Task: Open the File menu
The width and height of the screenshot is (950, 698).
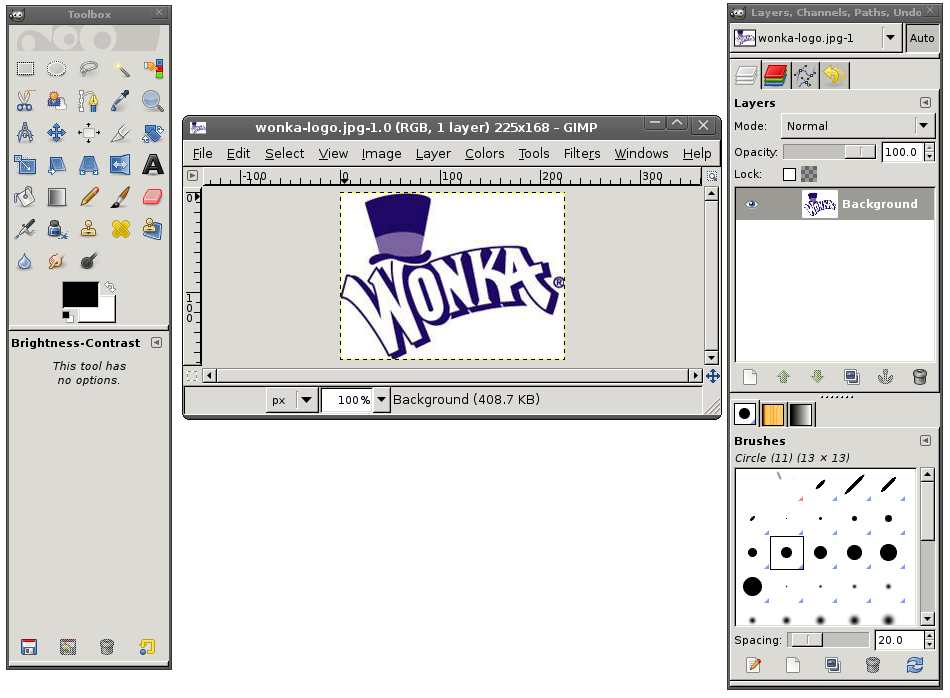Action: tap(202, 154)
